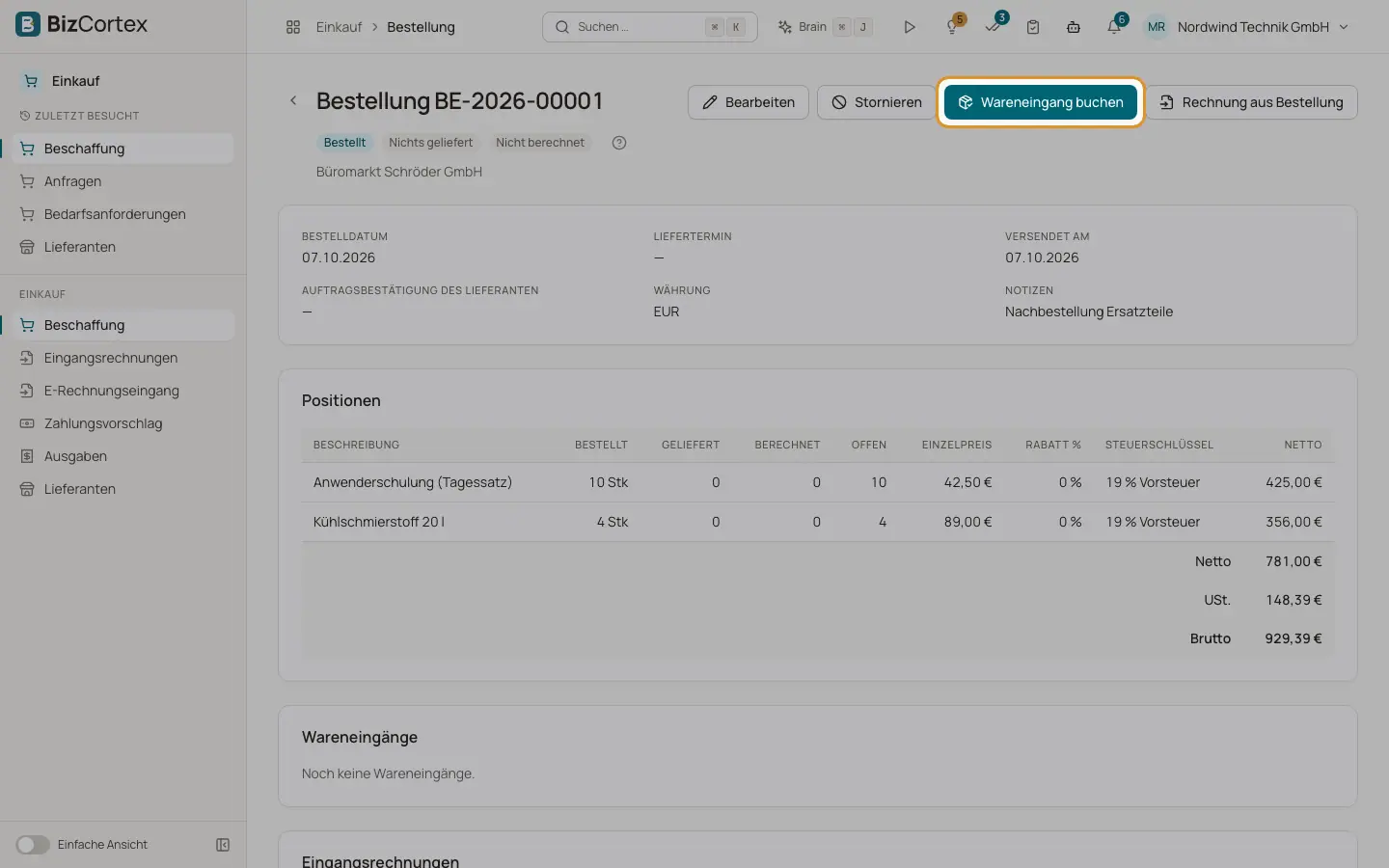The height and width of the screenshot is (868, 1389).
Task: Toggle the Einfache Ansicht switch
Action: (x=32, y=845)
